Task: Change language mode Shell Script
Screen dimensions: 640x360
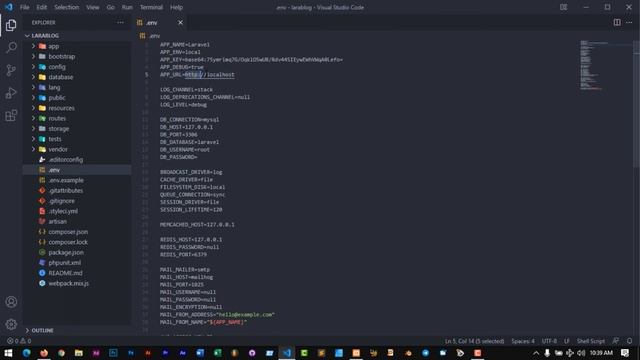Action: coord(591,341)
